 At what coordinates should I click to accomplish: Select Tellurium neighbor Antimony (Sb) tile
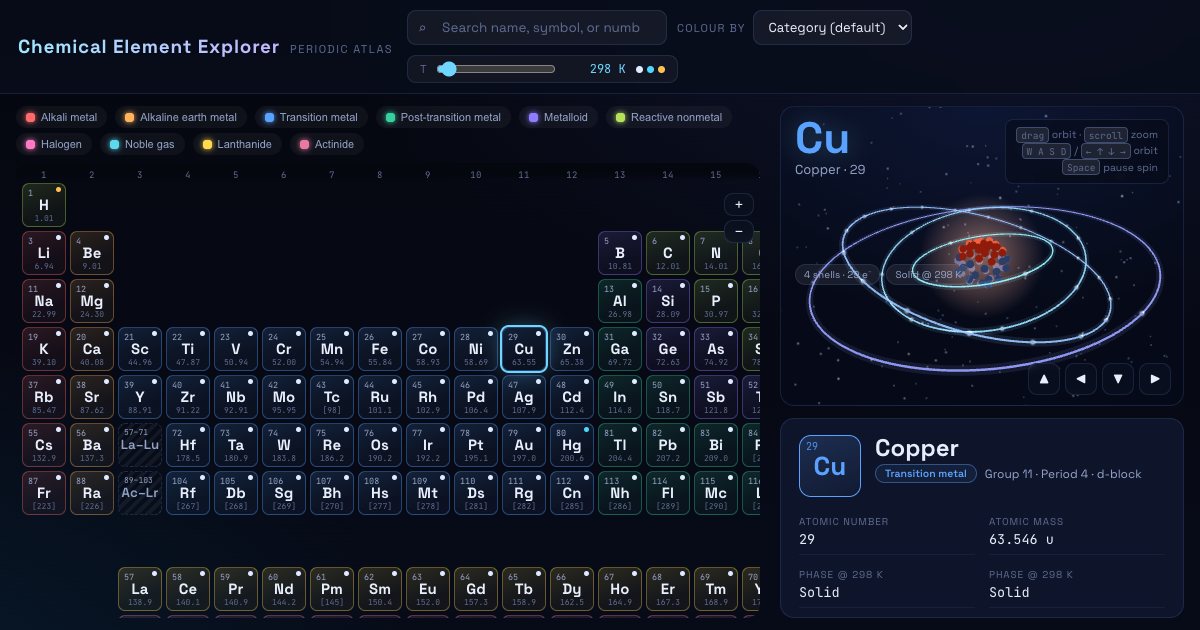(716, 397)
